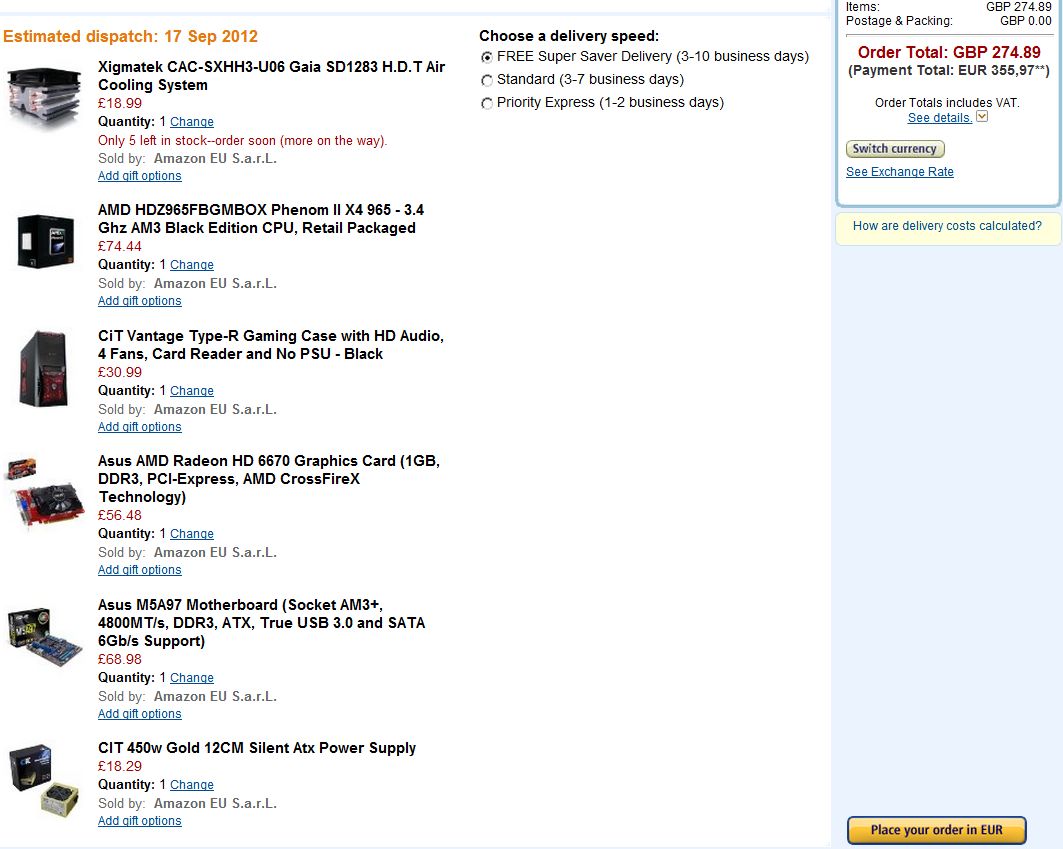The width and height of the screenshot is (1063, 849).
Task: Change quantity of Asus M5A97 Motherboard
Action: (x=192, y=678)
